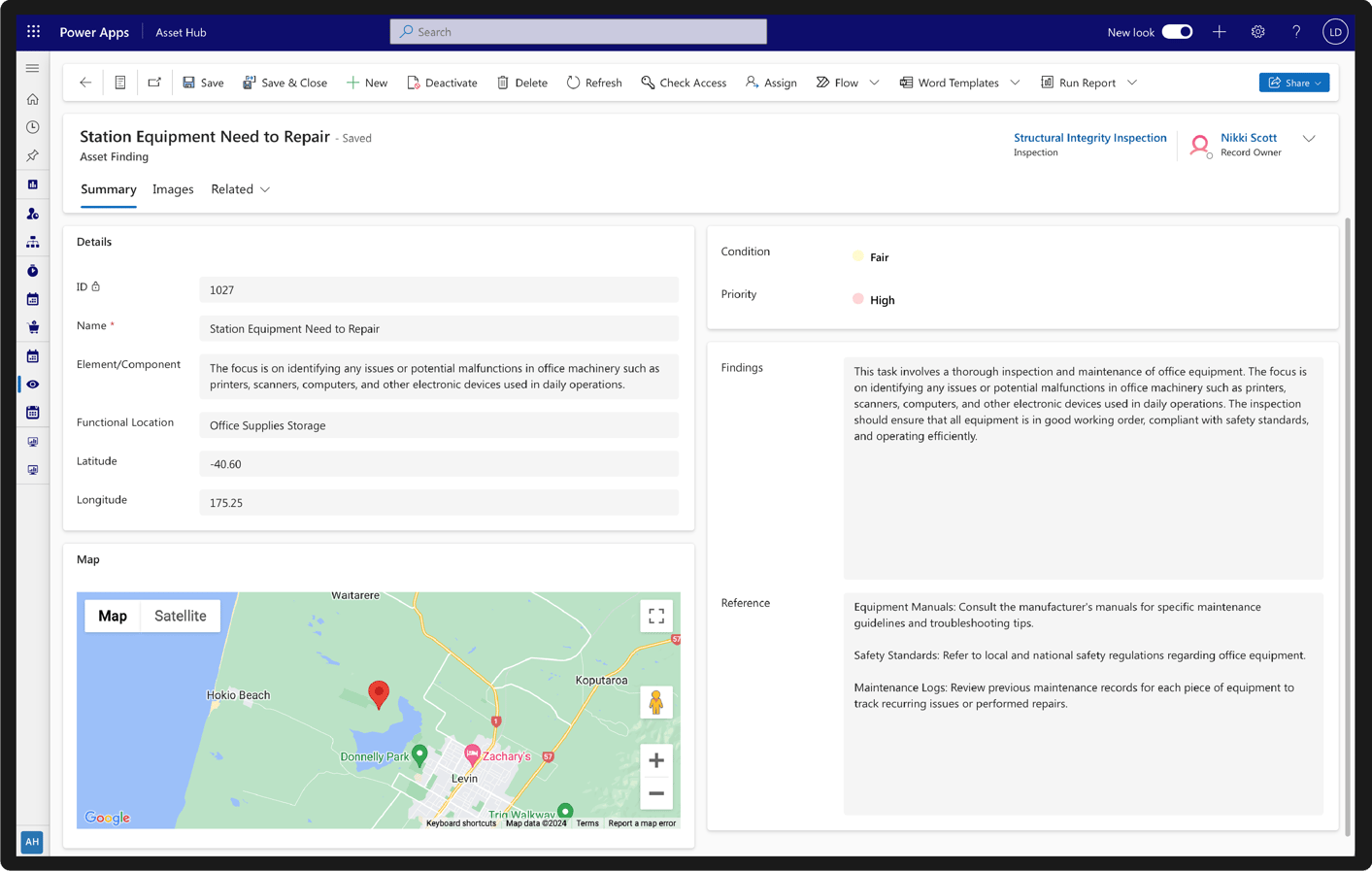This screenshot has height=871, width=1372.
Task: Open the AH area switcher badge
Action: [x=32, y=842]
